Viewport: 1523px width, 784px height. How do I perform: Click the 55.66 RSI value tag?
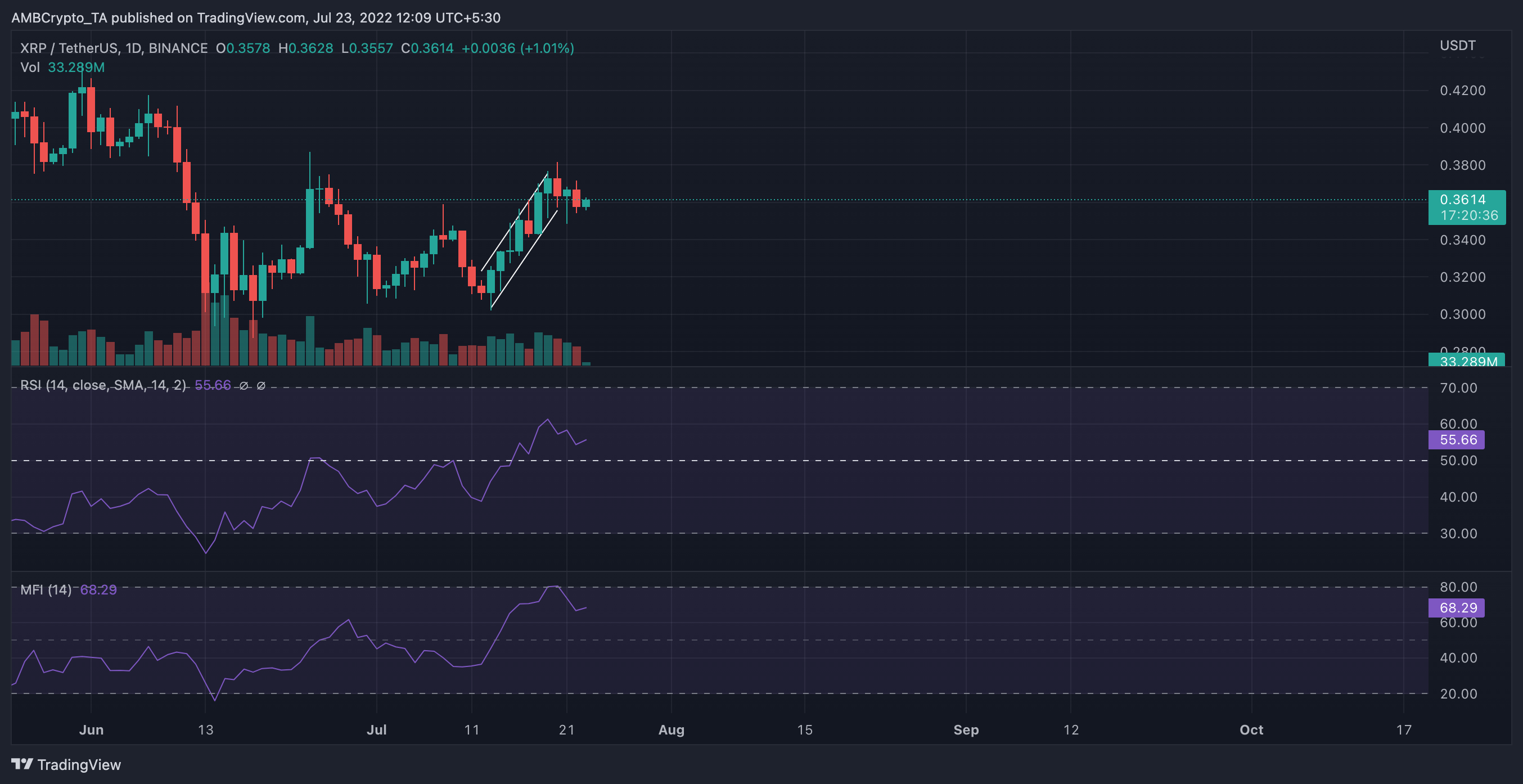(x=1456, y=439)
